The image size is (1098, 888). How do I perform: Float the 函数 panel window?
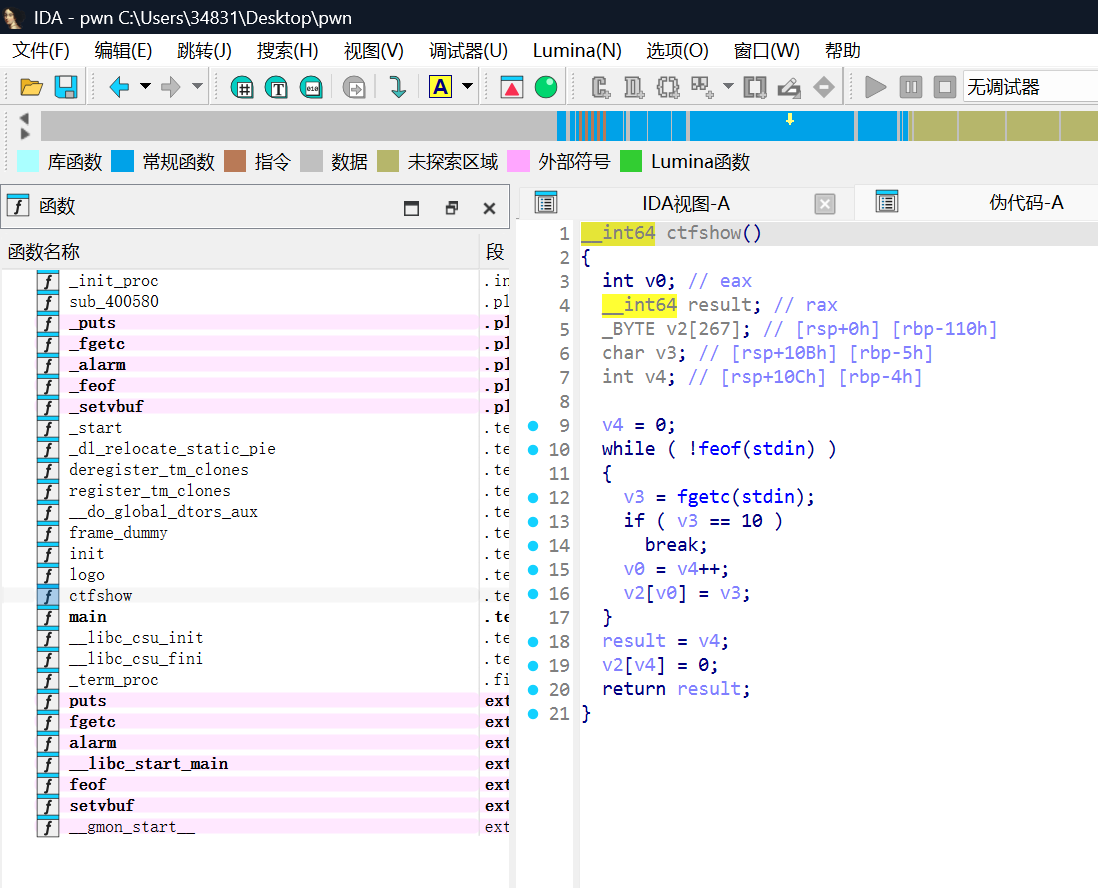(452, 208)
